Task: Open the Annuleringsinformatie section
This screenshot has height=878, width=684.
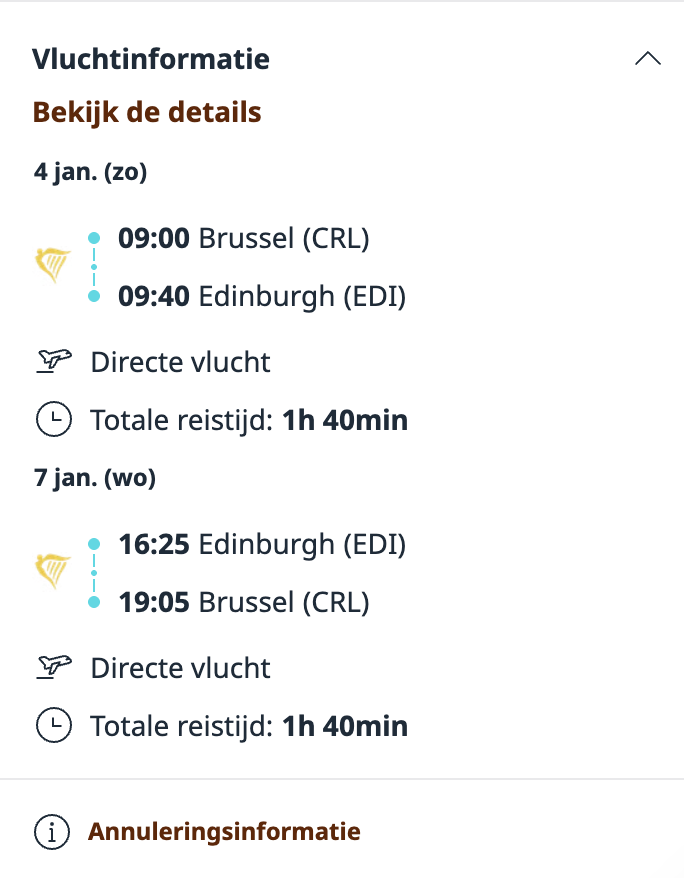Action: point(225,830)
